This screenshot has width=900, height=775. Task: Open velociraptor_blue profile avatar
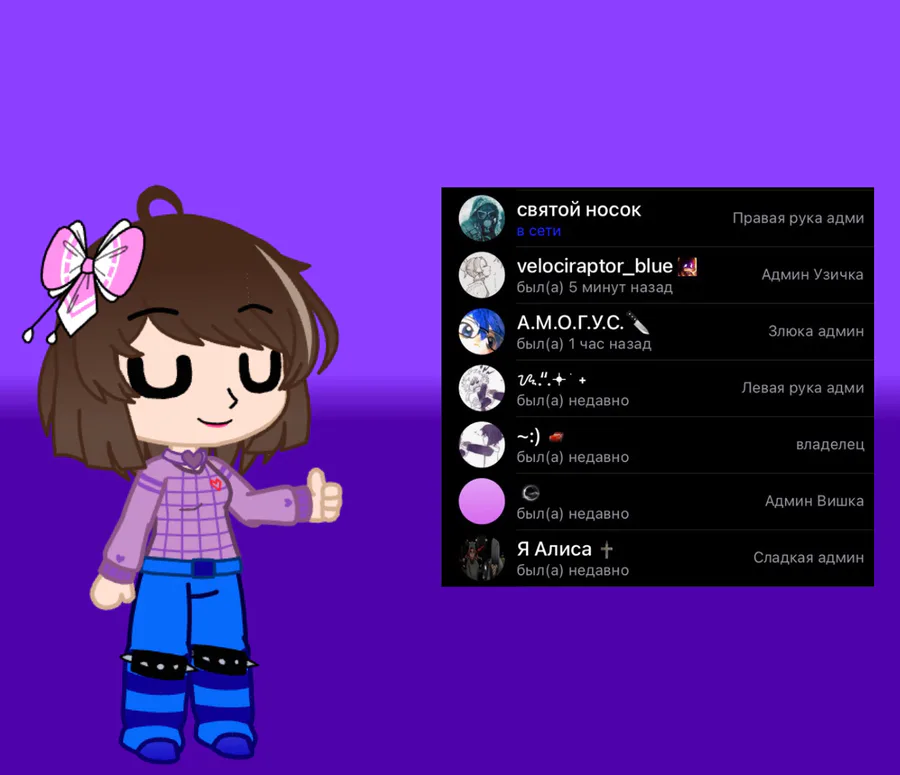pyautogui.click(x=482, y=275)
